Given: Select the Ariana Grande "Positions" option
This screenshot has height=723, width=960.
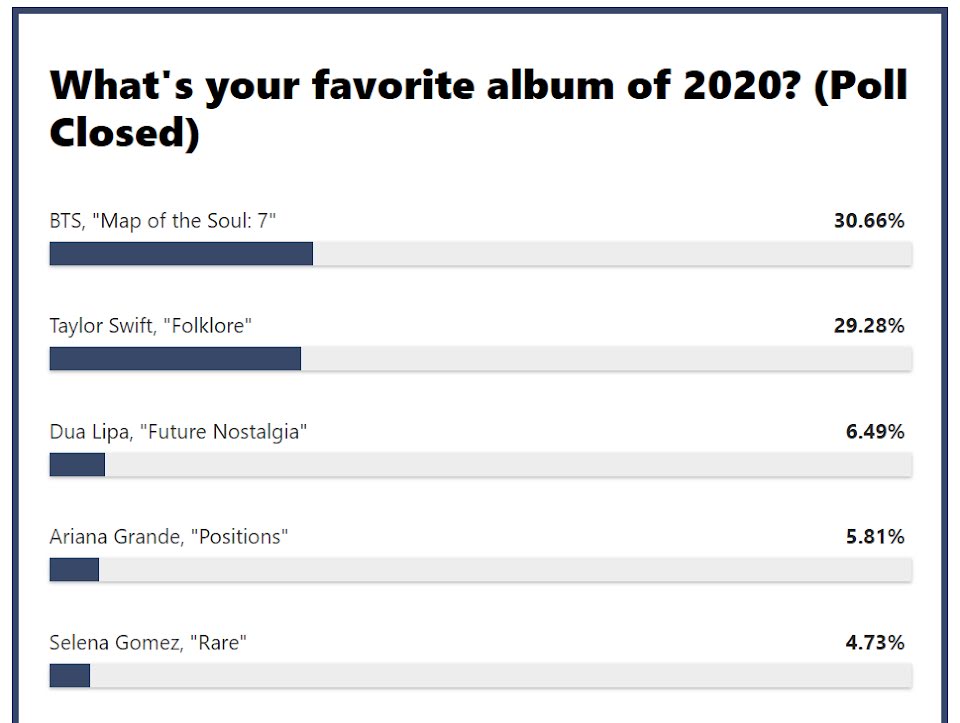Looking at the screenshot, I should [x=168, y=537].
